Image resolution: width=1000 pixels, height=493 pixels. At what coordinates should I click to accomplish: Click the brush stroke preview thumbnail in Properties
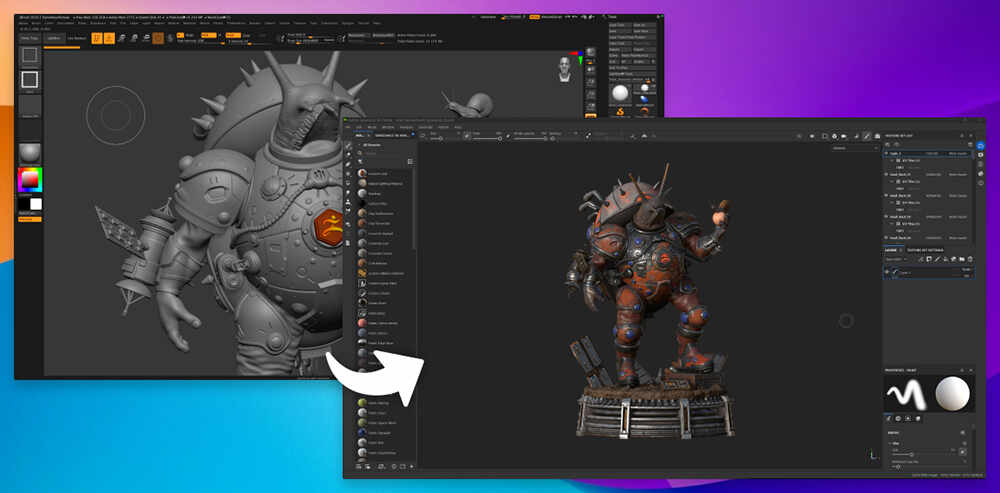(x=906, y=394)
